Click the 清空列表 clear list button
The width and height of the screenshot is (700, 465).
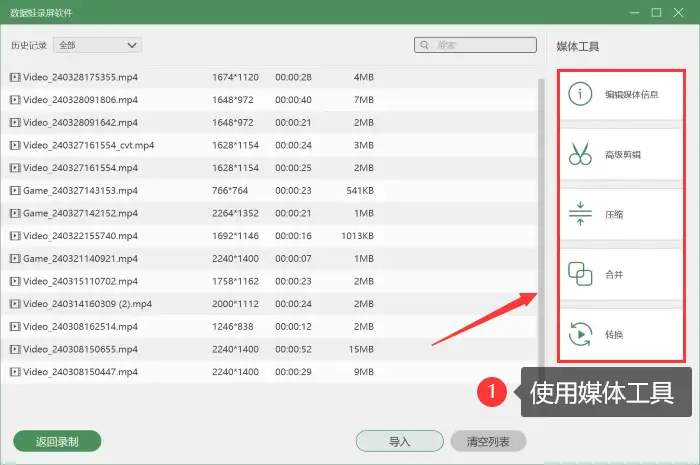pyautogui.click(x=488, y=441)
